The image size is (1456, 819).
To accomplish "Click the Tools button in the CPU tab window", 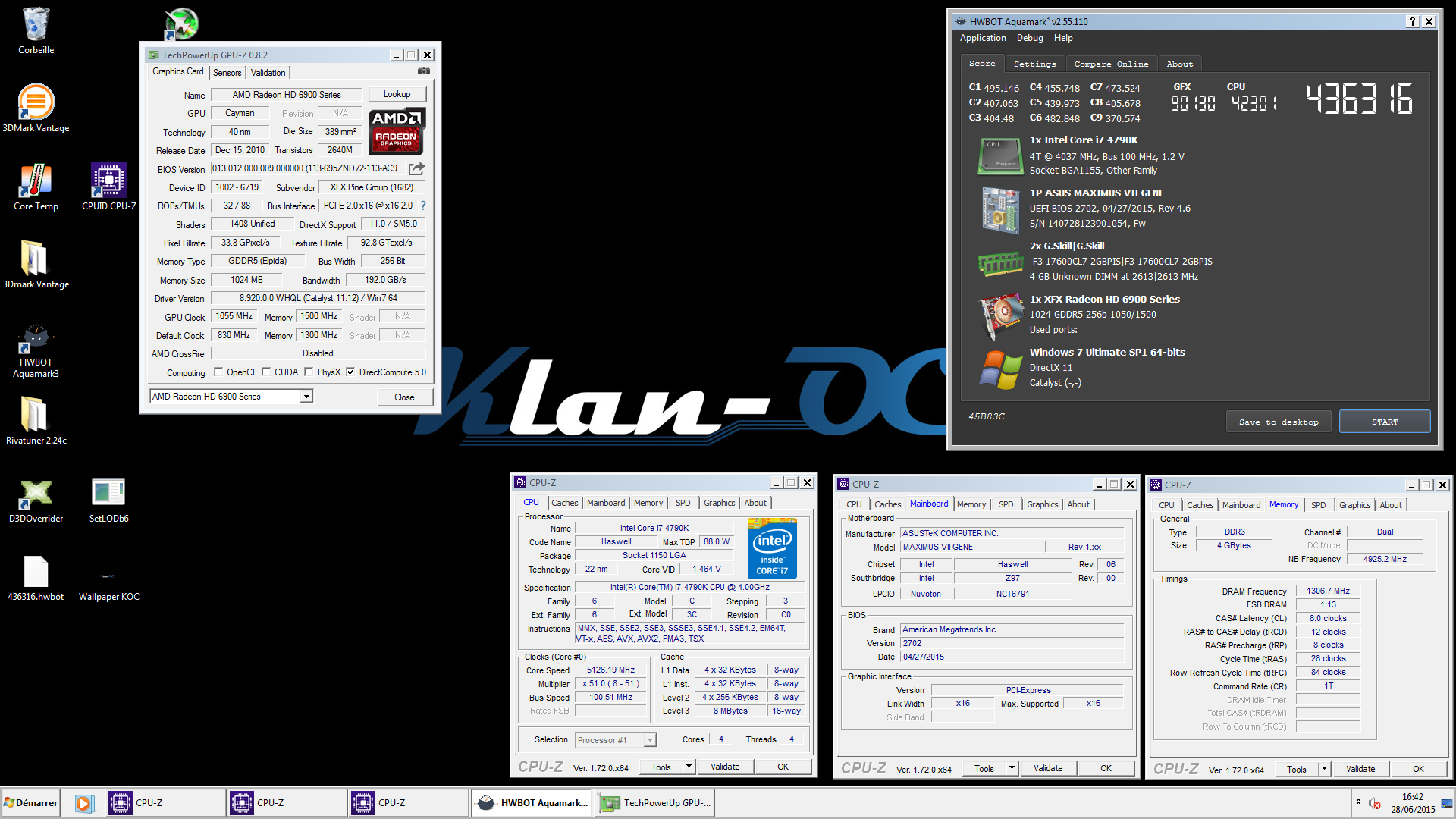I will 661,767.
